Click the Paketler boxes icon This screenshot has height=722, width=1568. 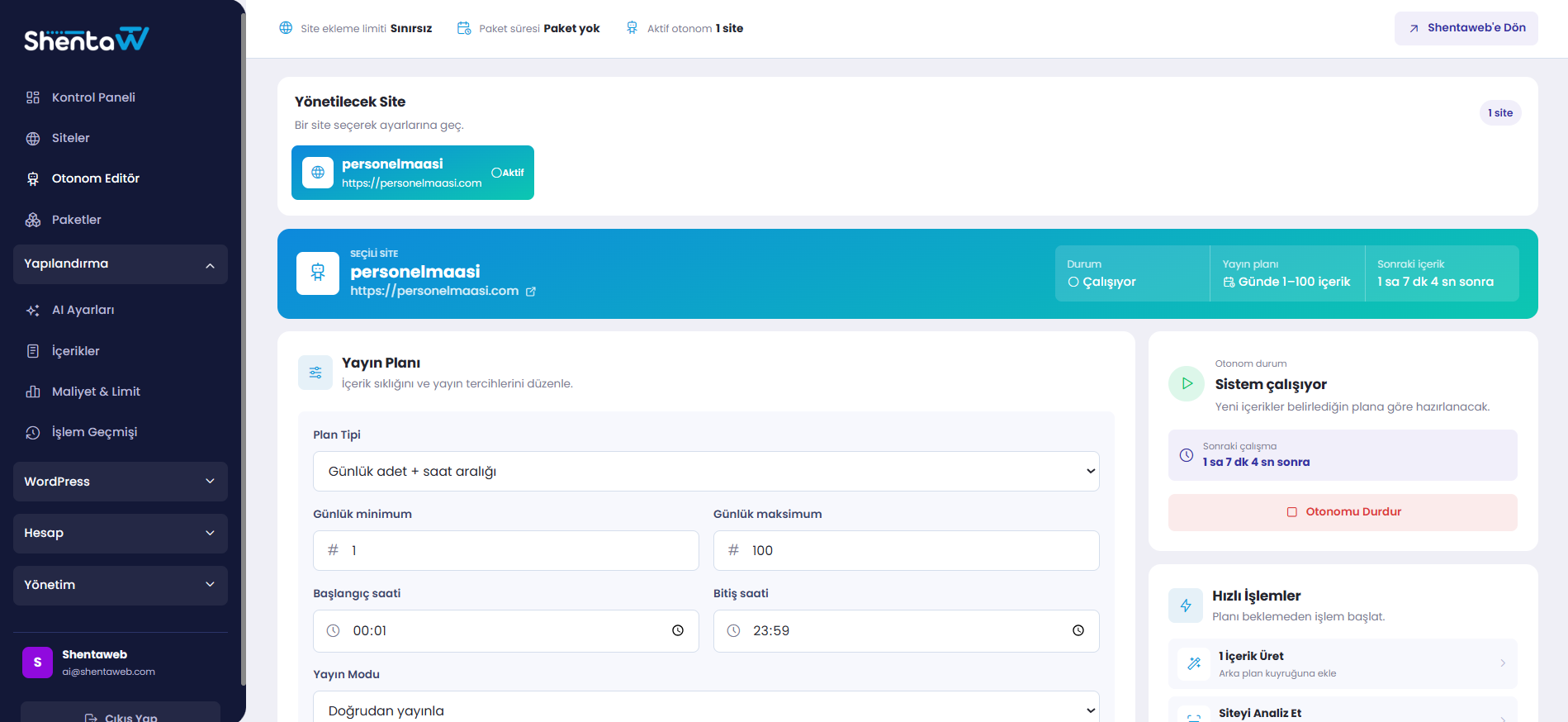pos(33,220)
